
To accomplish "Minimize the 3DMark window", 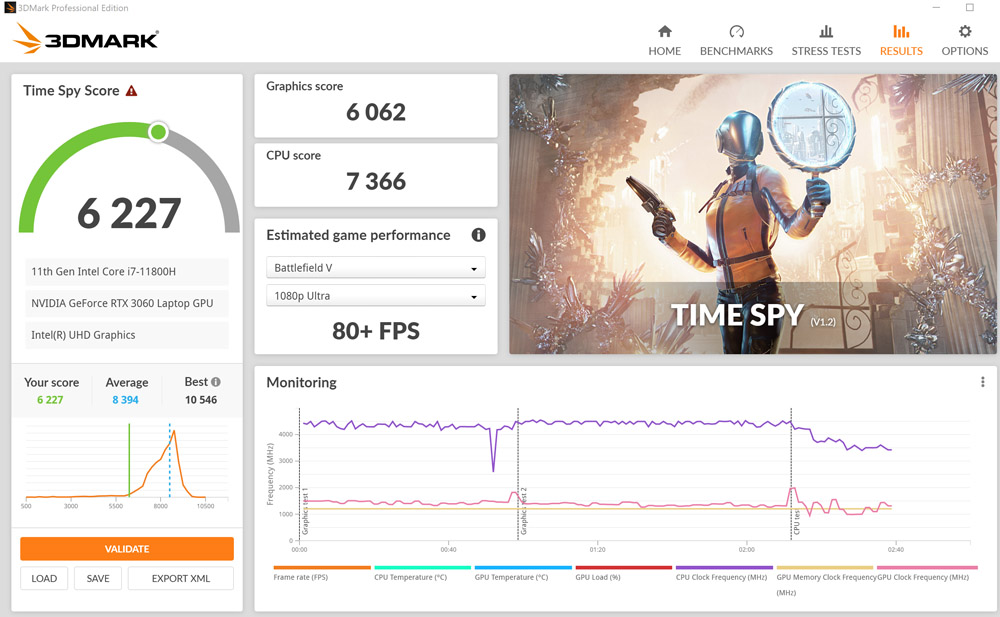I will (x=936, y=8).
